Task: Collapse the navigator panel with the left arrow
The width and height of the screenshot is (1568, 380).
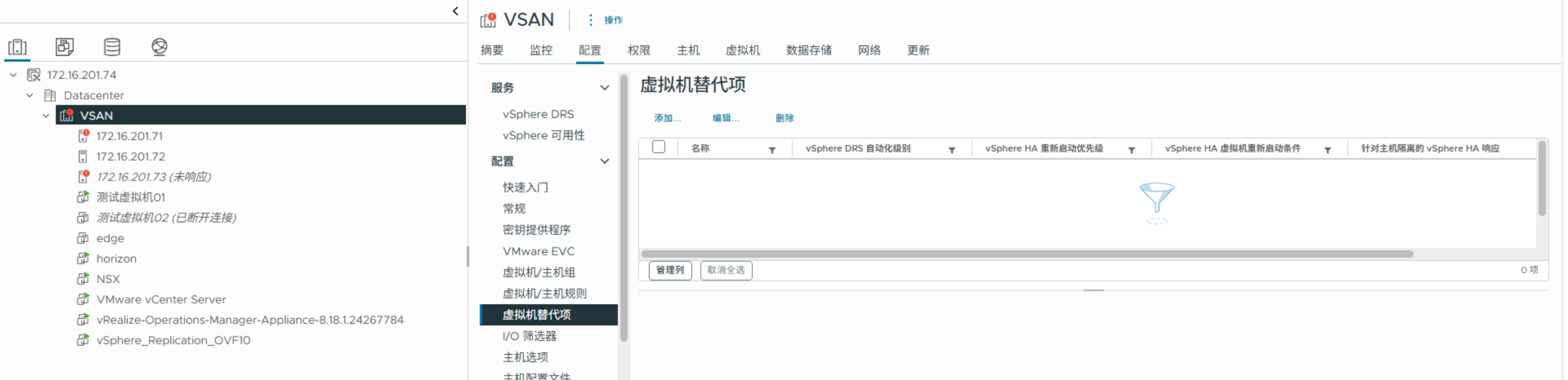Action: click(x=455, y=11)
